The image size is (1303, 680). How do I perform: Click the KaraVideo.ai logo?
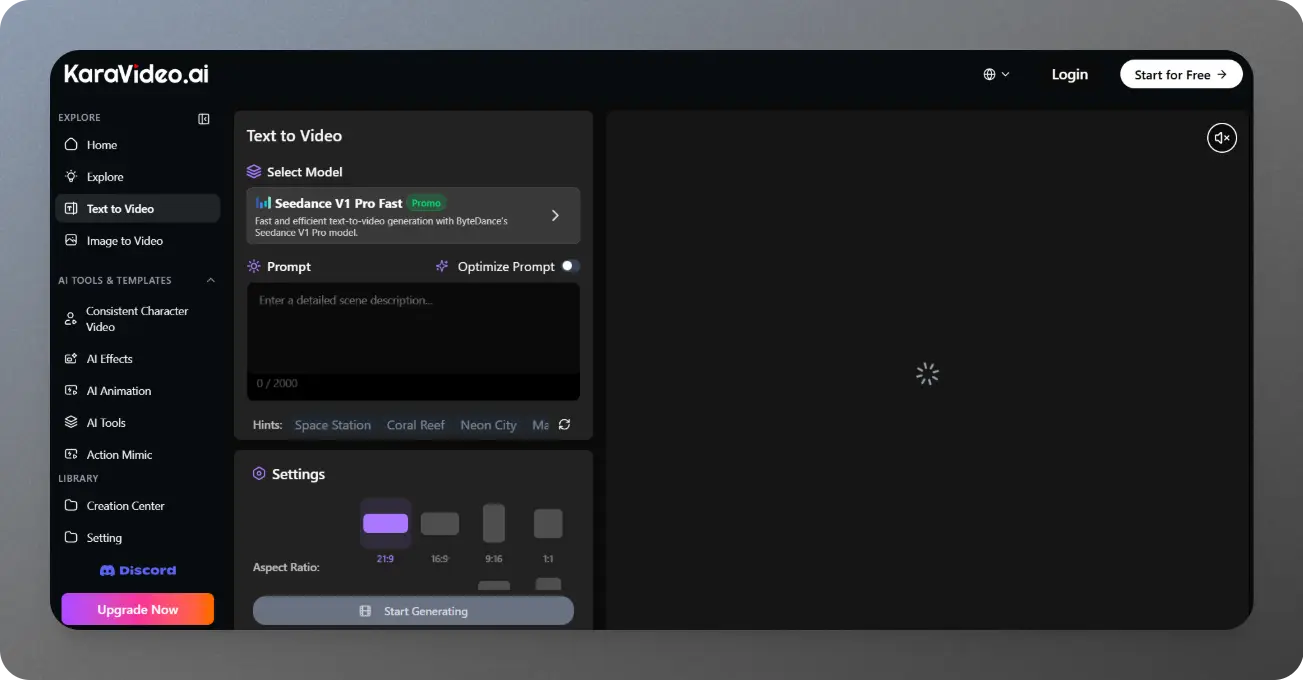pos(136,74)
